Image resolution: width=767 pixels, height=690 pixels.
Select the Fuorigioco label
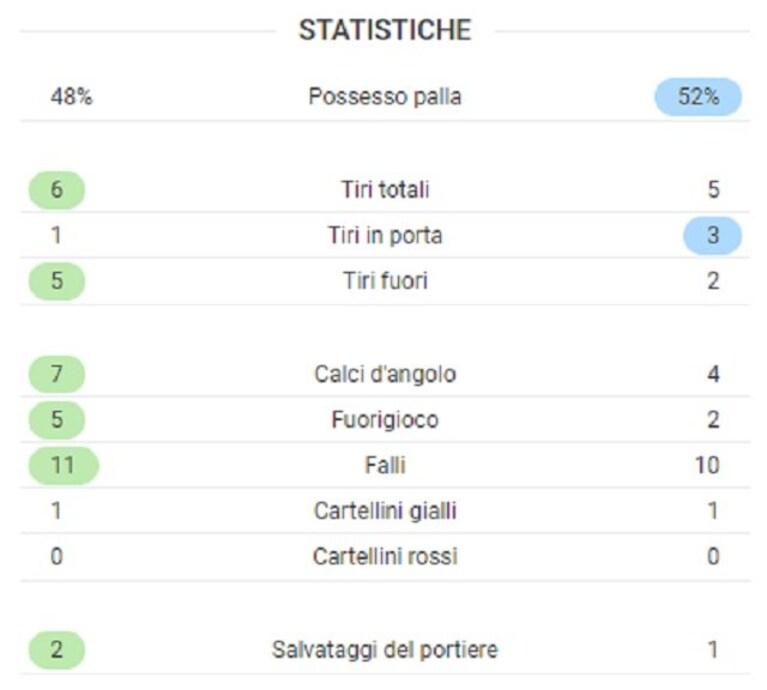tap(385, 420)
